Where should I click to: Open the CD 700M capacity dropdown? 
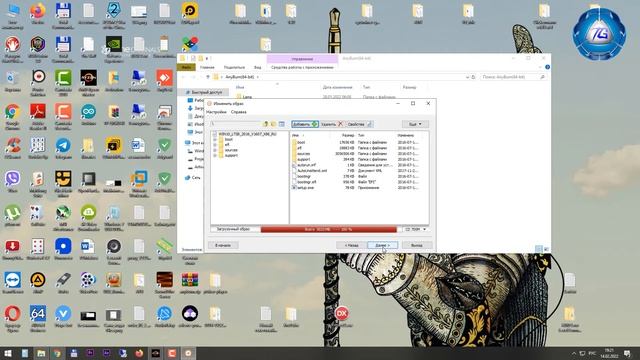coord(416,229)
